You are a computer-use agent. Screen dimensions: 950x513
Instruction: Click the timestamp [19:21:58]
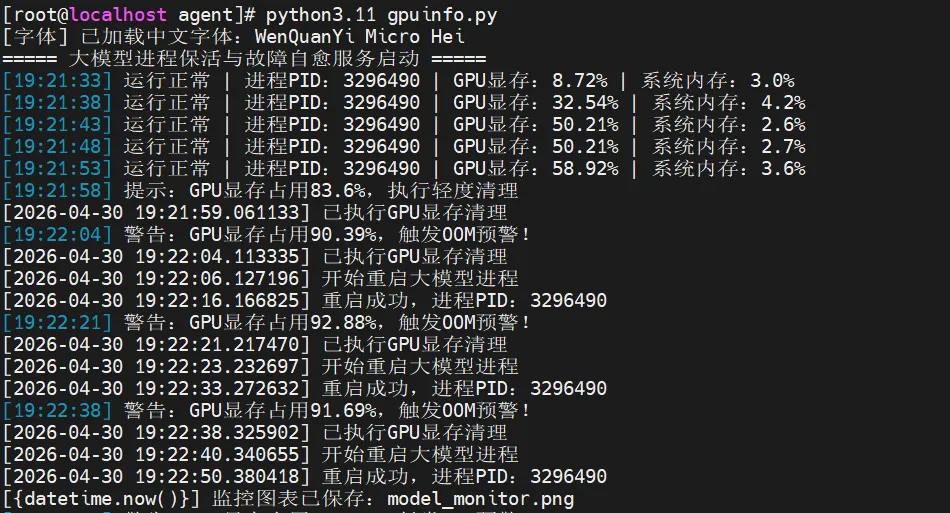pyautogui.click(x=58, y=190)
